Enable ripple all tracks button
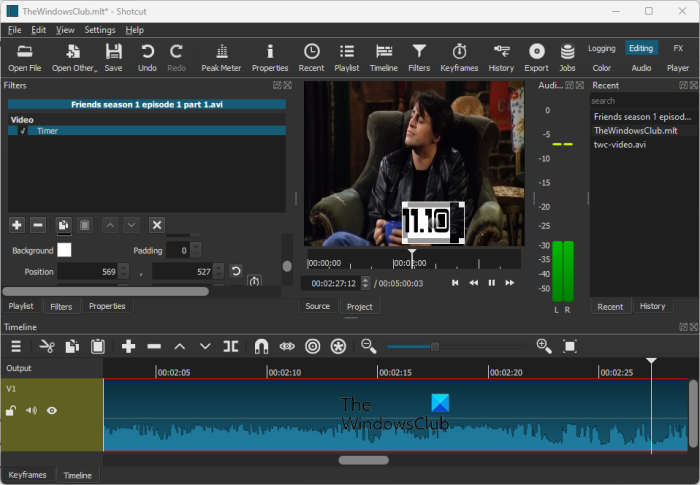 tap(339, 346)
